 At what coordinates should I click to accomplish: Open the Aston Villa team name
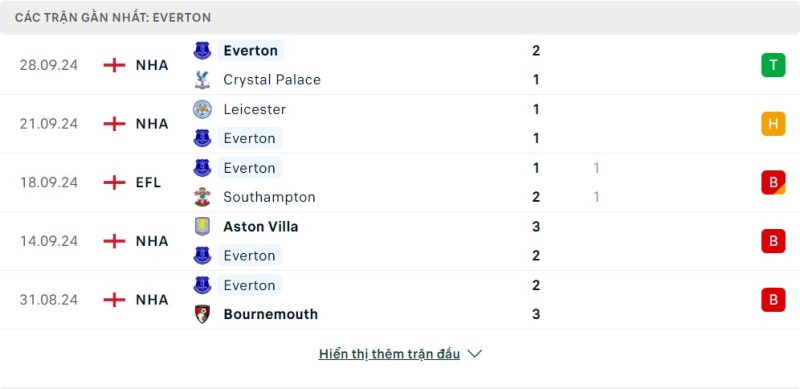[x=261, y=226]
